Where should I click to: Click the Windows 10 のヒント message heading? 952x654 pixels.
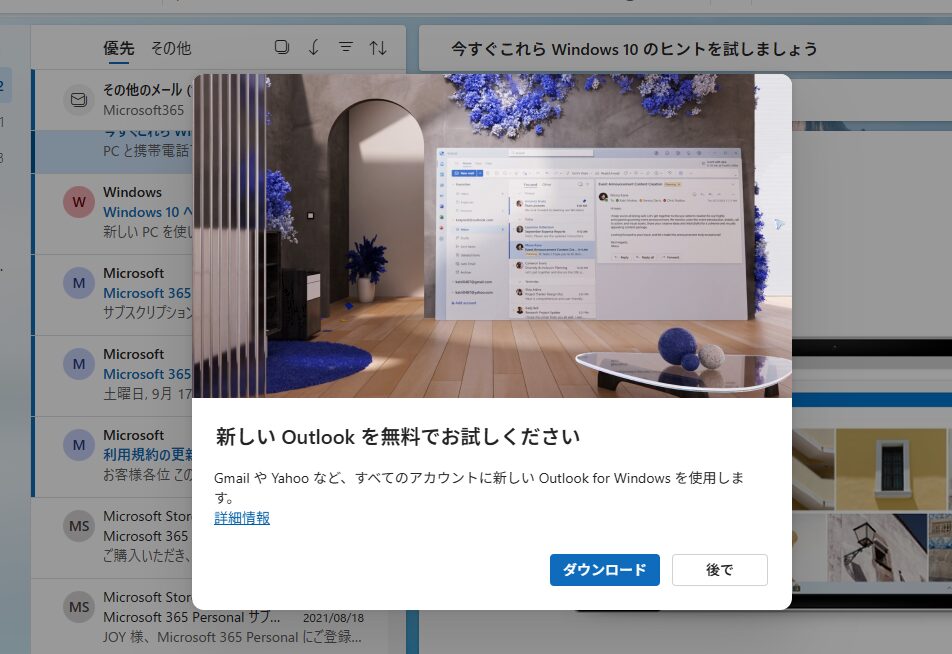(634, 49)
